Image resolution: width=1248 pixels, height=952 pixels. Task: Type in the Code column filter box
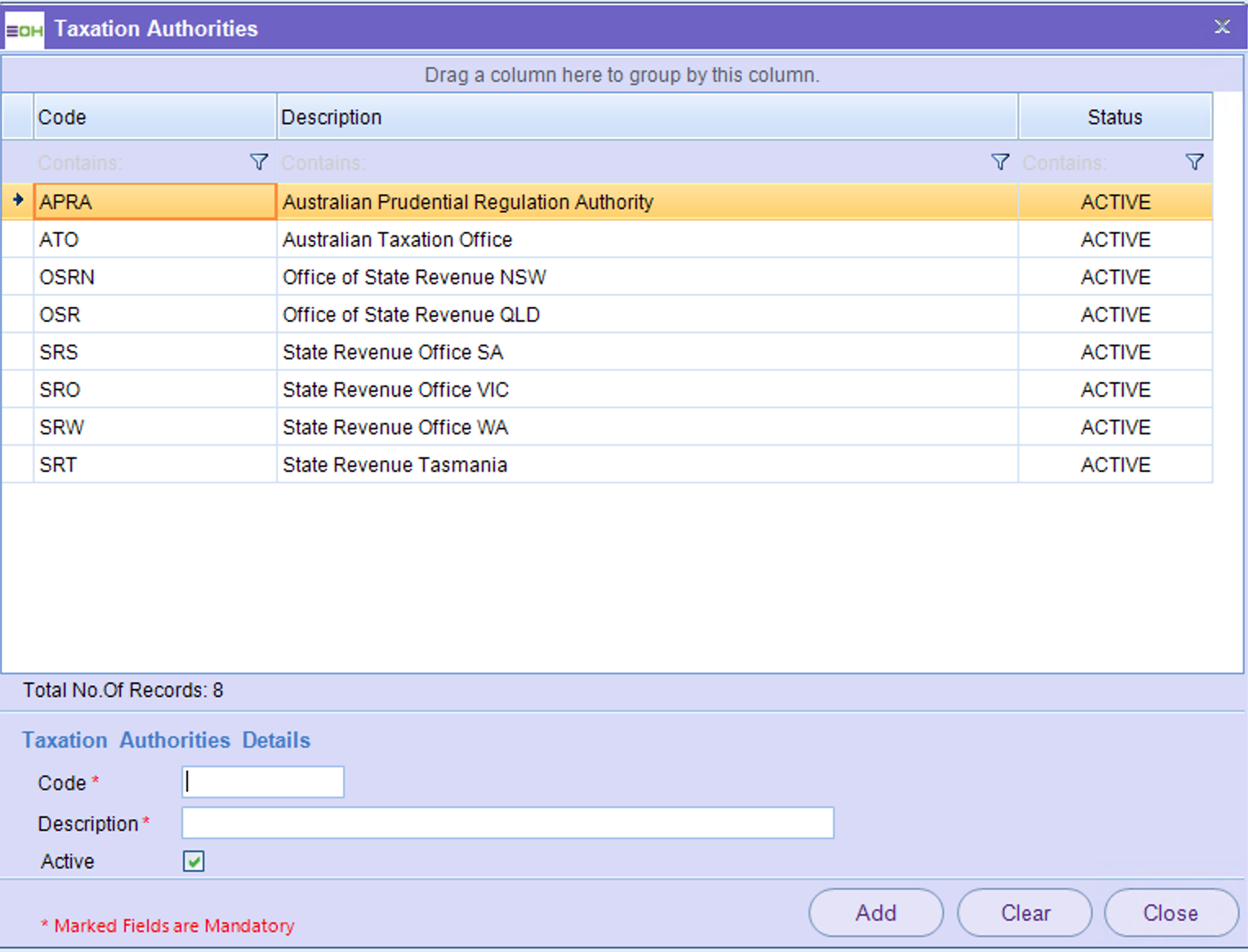139,162
